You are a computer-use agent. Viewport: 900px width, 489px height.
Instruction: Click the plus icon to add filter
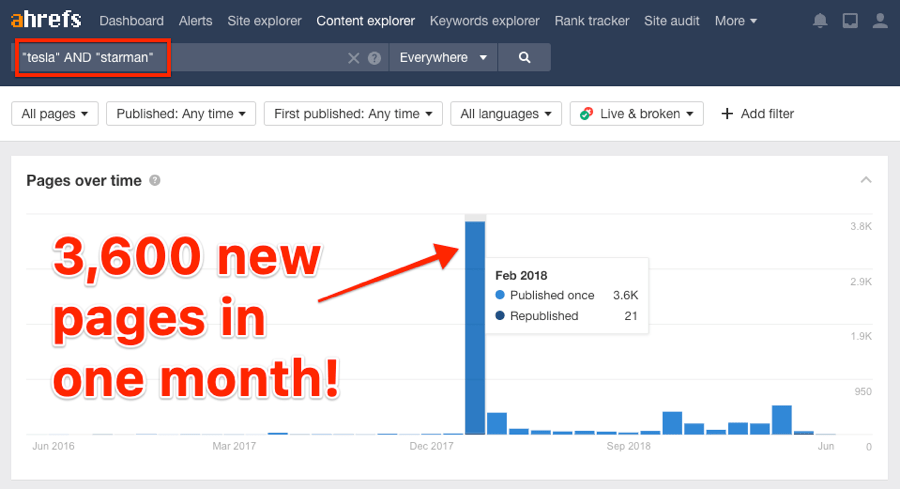pyautogui.click(x=727, y=114)
